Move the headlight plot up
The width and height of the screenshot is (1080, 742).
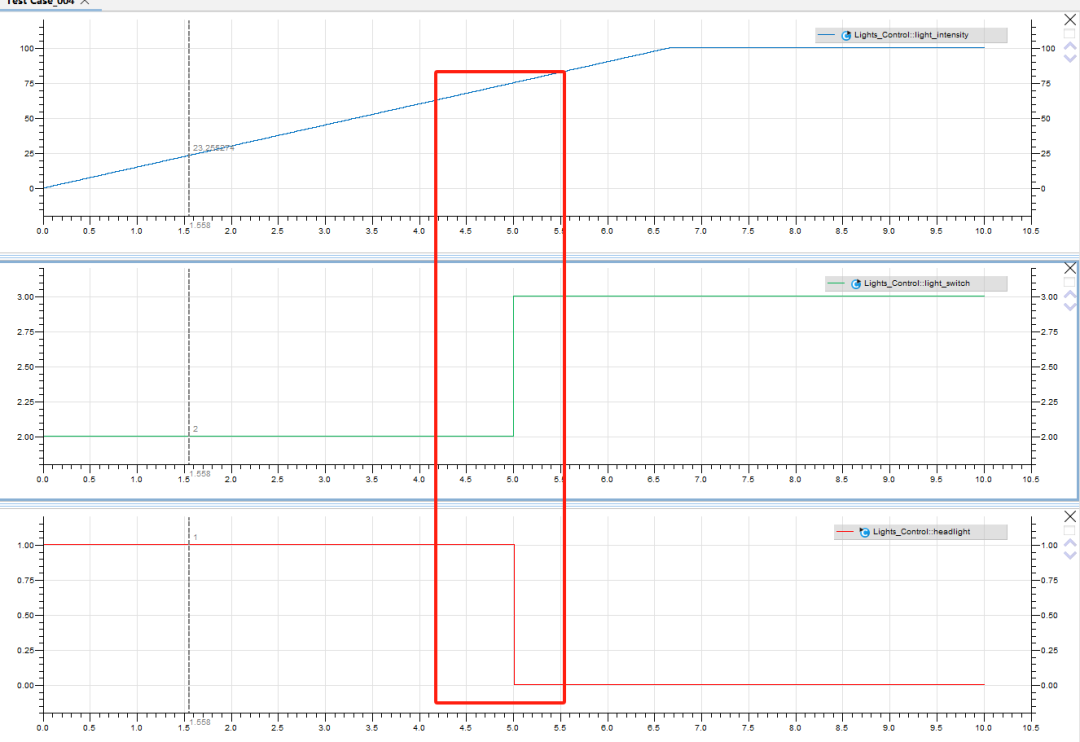click(x=1070, y=543)
